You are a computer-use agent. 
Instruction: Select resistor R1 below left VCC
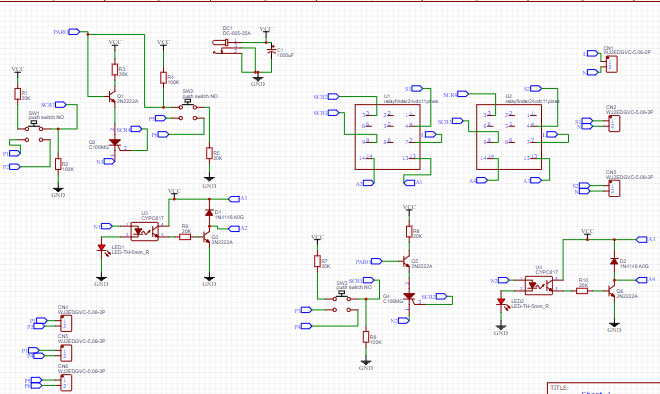click(17, 94)
